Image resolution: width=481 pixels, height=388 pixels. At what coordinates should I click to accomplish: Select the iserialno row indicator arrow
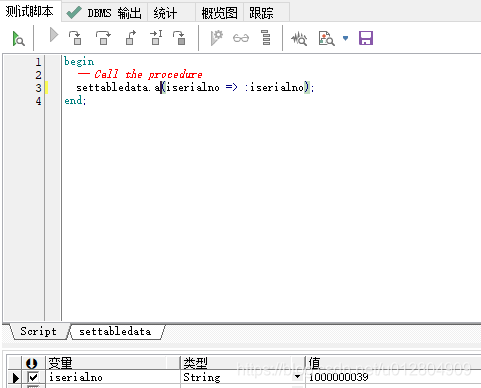point(15,378)
